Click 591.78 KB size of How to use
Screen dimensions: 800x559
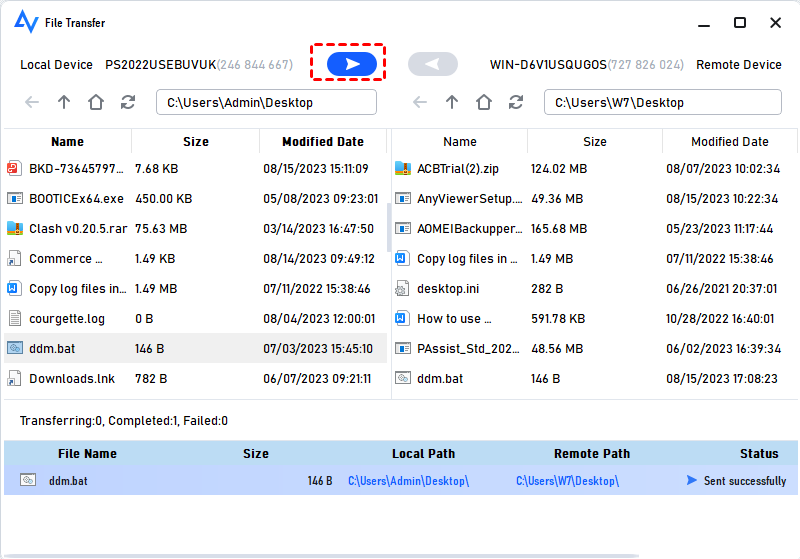click(558, 319)
